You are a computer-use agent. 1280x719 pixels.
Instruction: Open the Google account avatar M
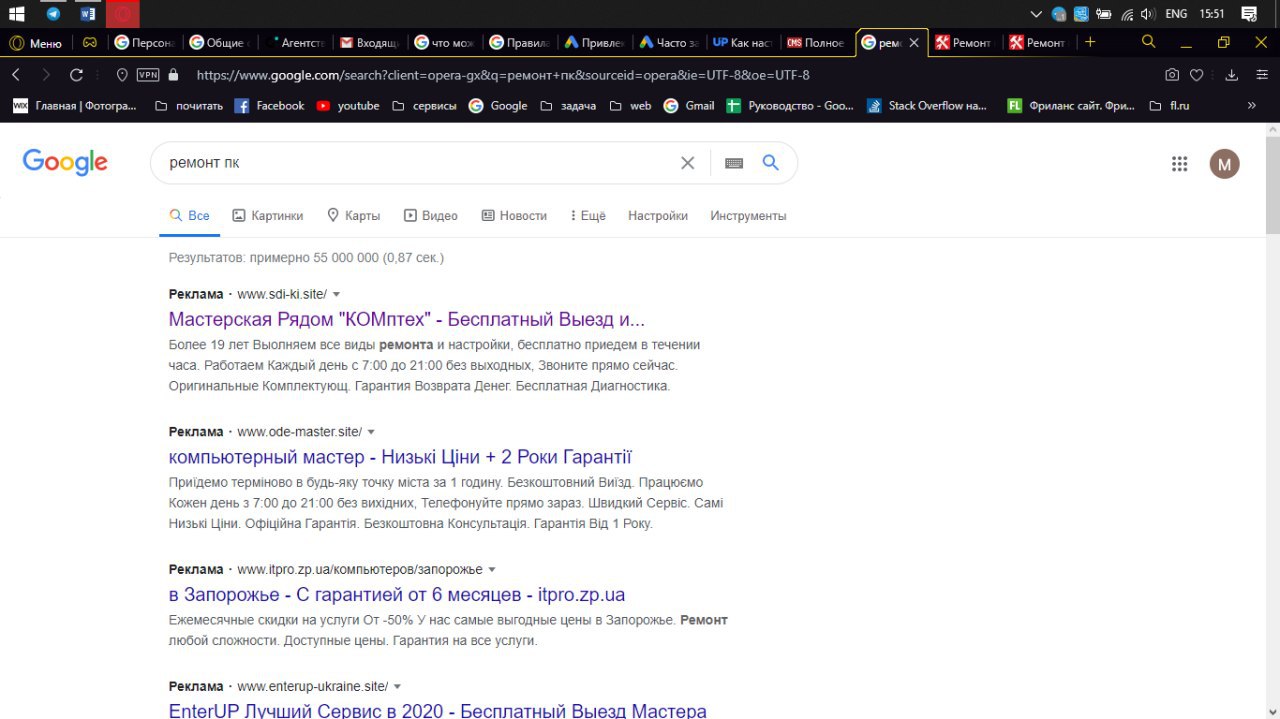[x=1225, y=164]
